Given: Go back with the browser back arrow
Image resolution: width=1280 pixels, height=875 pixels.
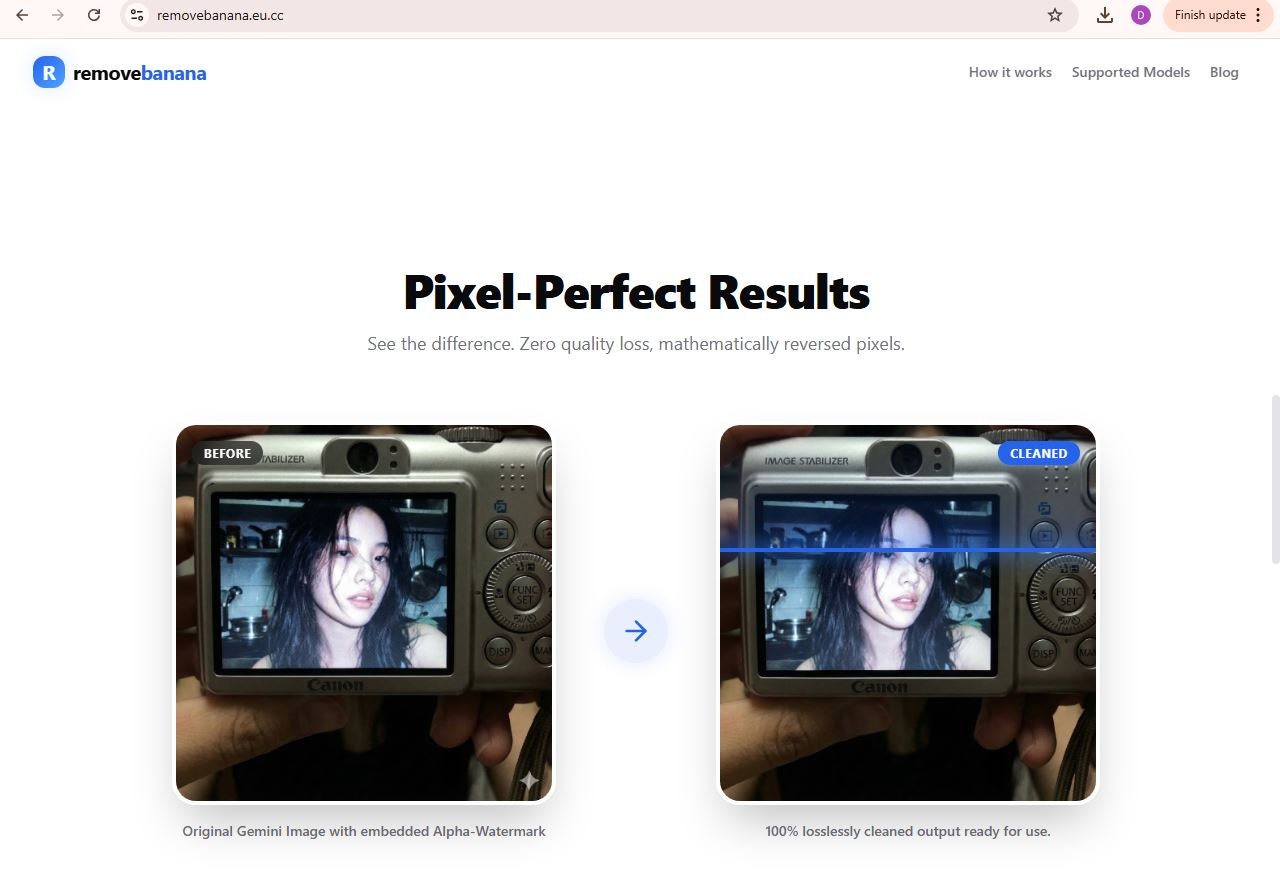Looking at the screenshot, I should [22, 15].
